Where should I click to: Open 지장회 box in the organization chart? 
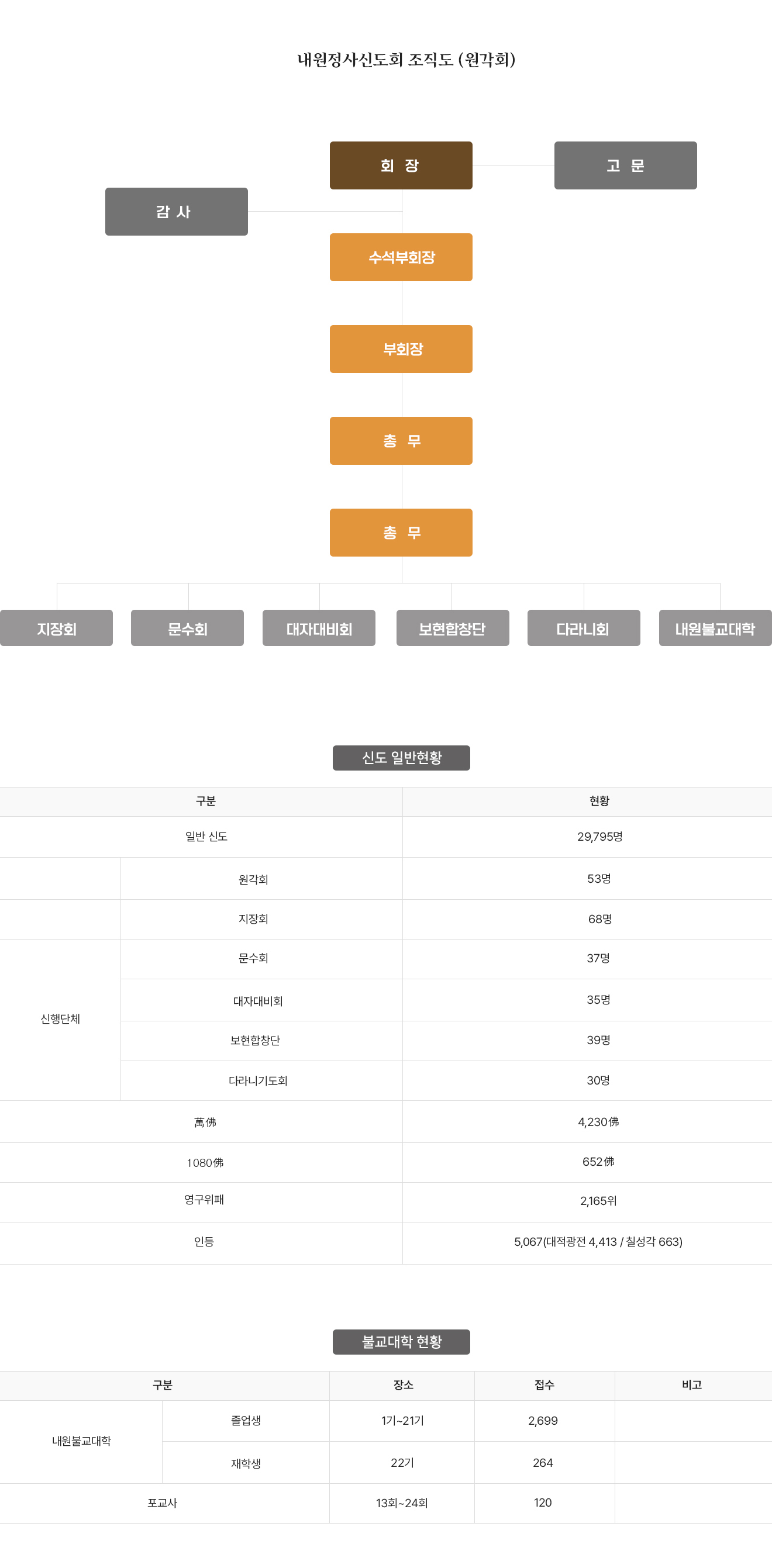[56, 628]
